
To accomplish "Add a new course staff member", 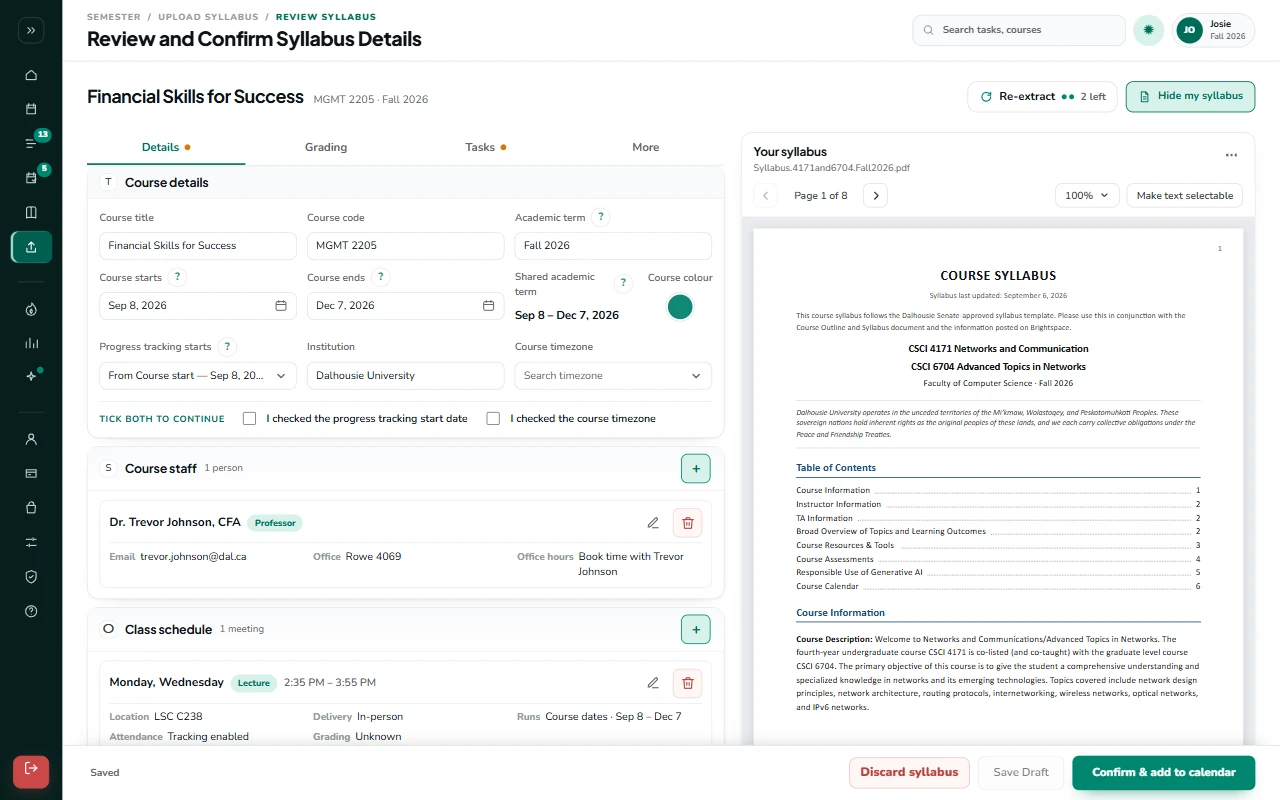I will point(696,468).
